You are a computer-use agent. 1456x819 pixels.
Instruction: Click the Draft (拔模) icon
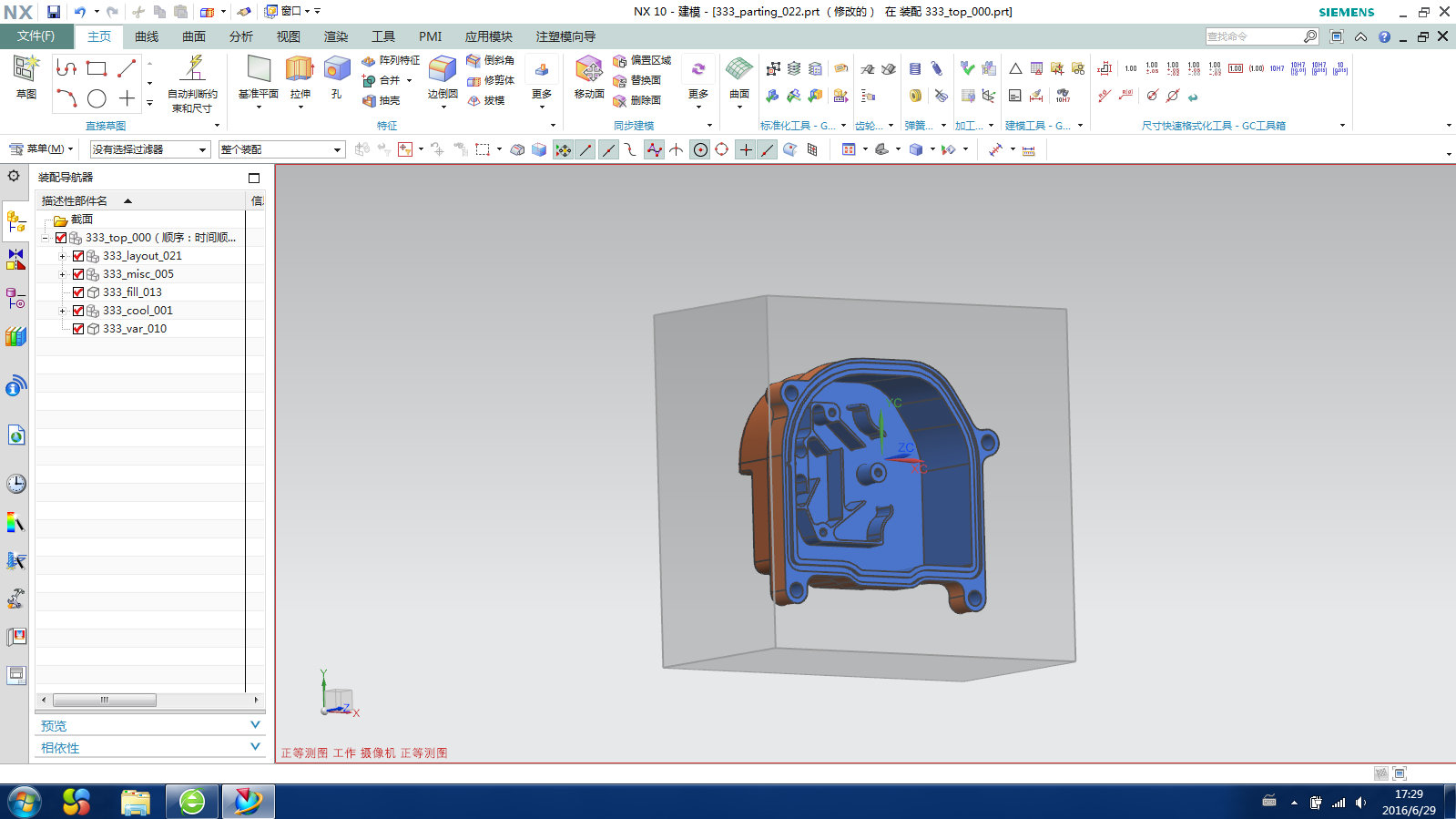473,101
